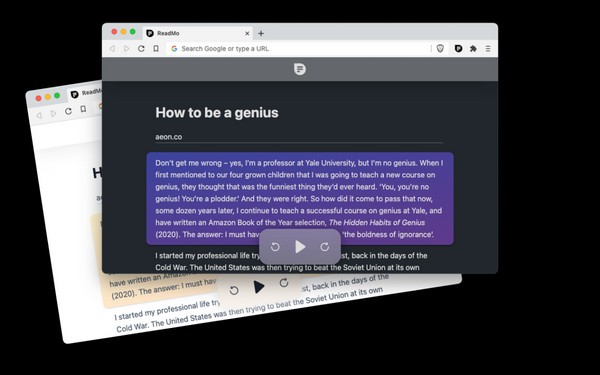Screen dimensions: 600x375
Task: Minimize the front window with the yellow button
Action: [123, 32]
